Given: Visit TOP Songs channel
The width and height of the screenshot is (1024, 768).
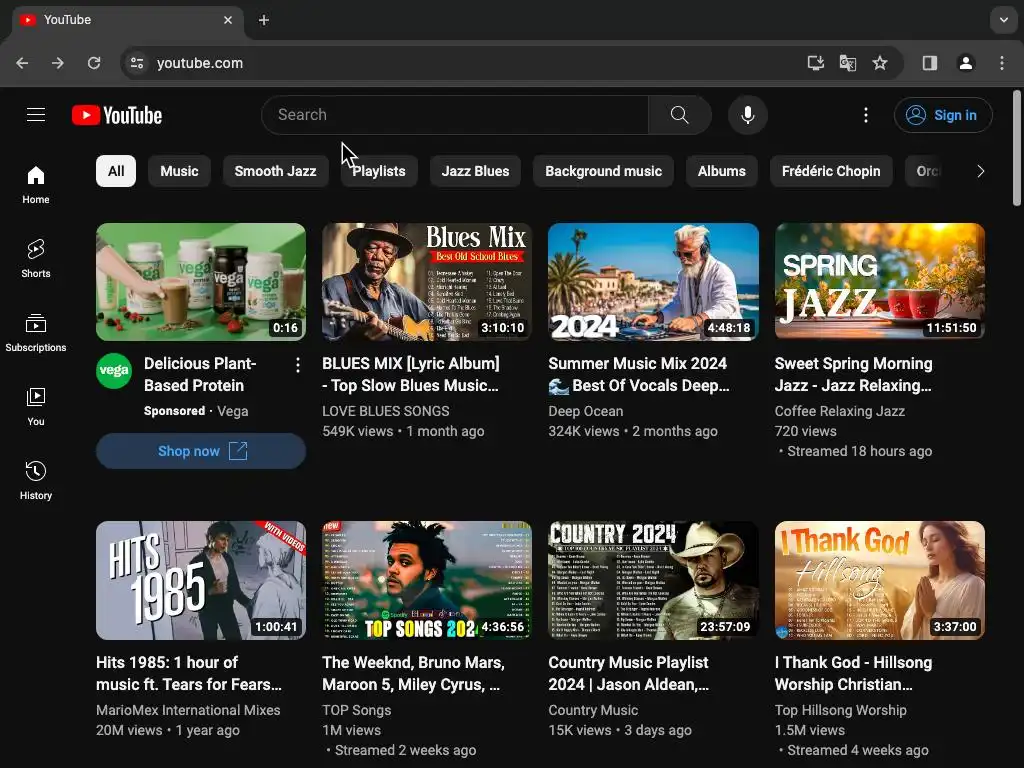Looking at the screenshot, I should [357, 711].
